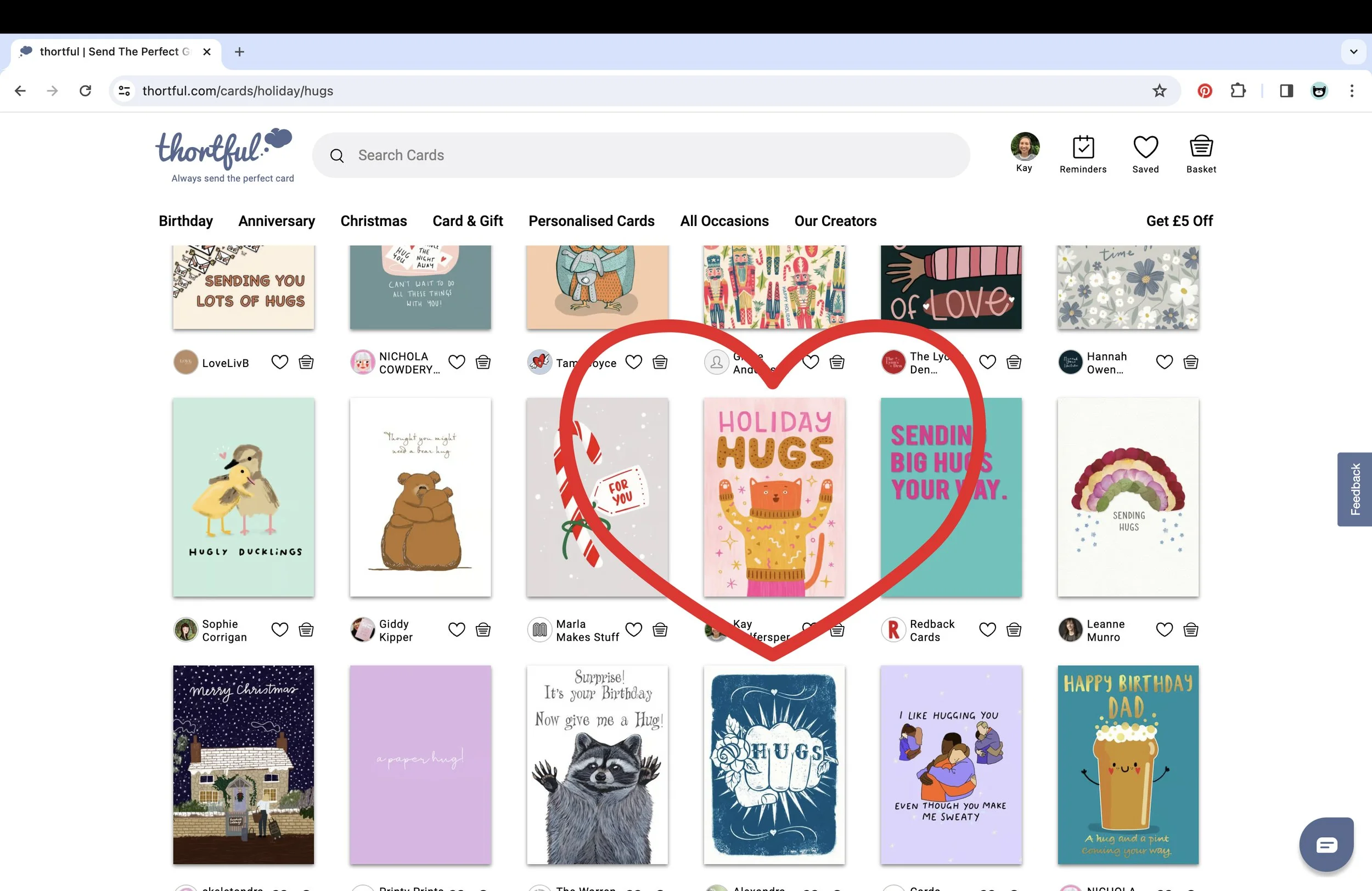Viewport: 1372px width, 891px height.
Task: Add Leanne Munro card to basket
Action: click(1190, 629)
